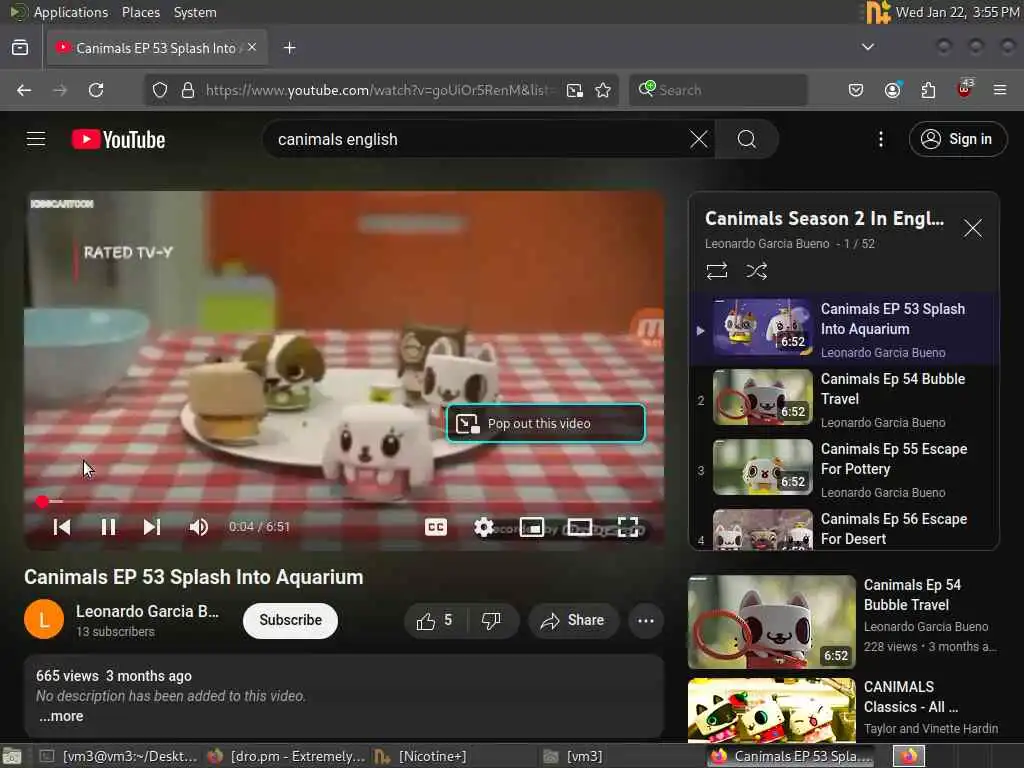Open uBlock extension icon with badge
The width and height of the screenshot is (1024, 768).
tap(965, 89)
